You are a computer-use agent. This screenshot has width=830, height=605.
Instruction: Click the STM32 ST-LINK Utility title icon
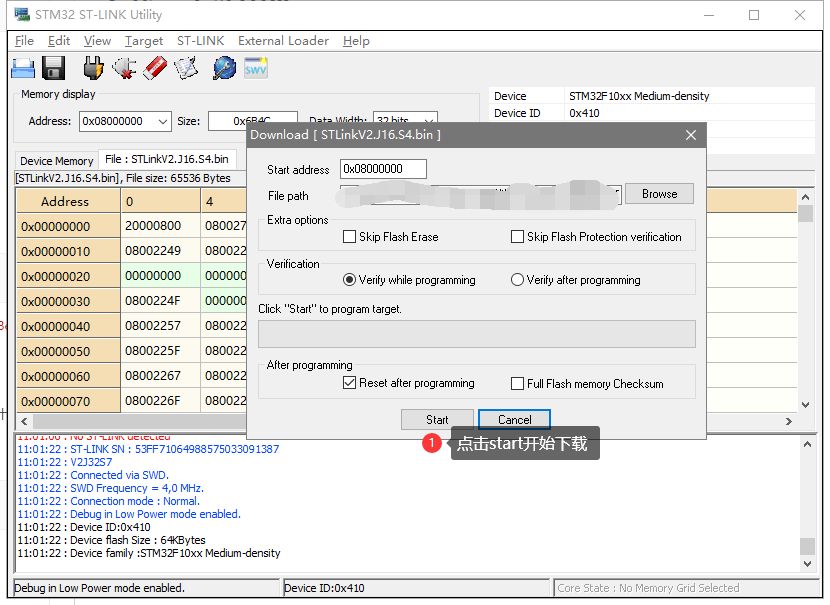coord(22,14)
